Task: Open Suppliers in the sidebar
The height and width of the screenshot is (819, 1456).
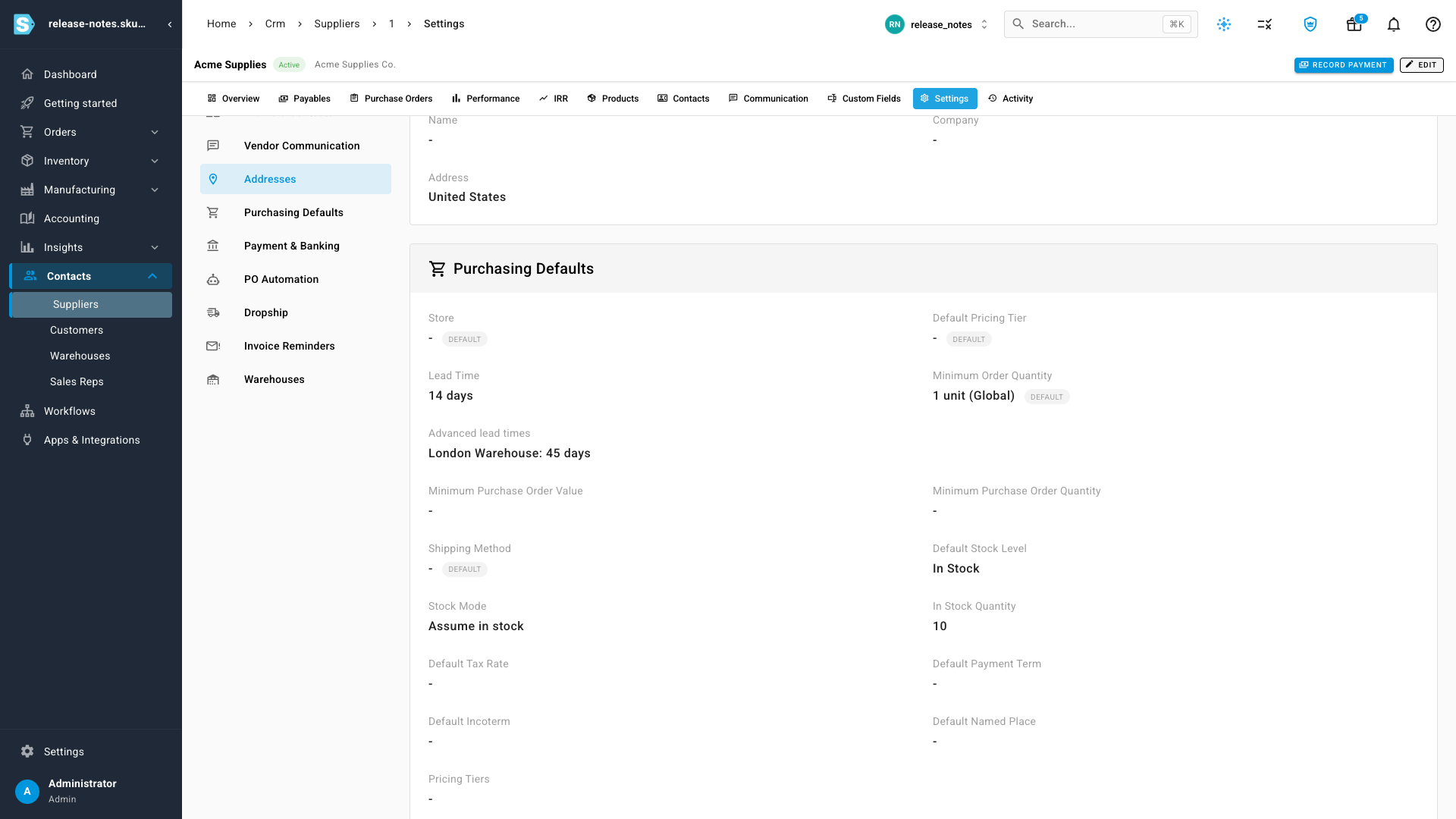Action: click(90, 305)
